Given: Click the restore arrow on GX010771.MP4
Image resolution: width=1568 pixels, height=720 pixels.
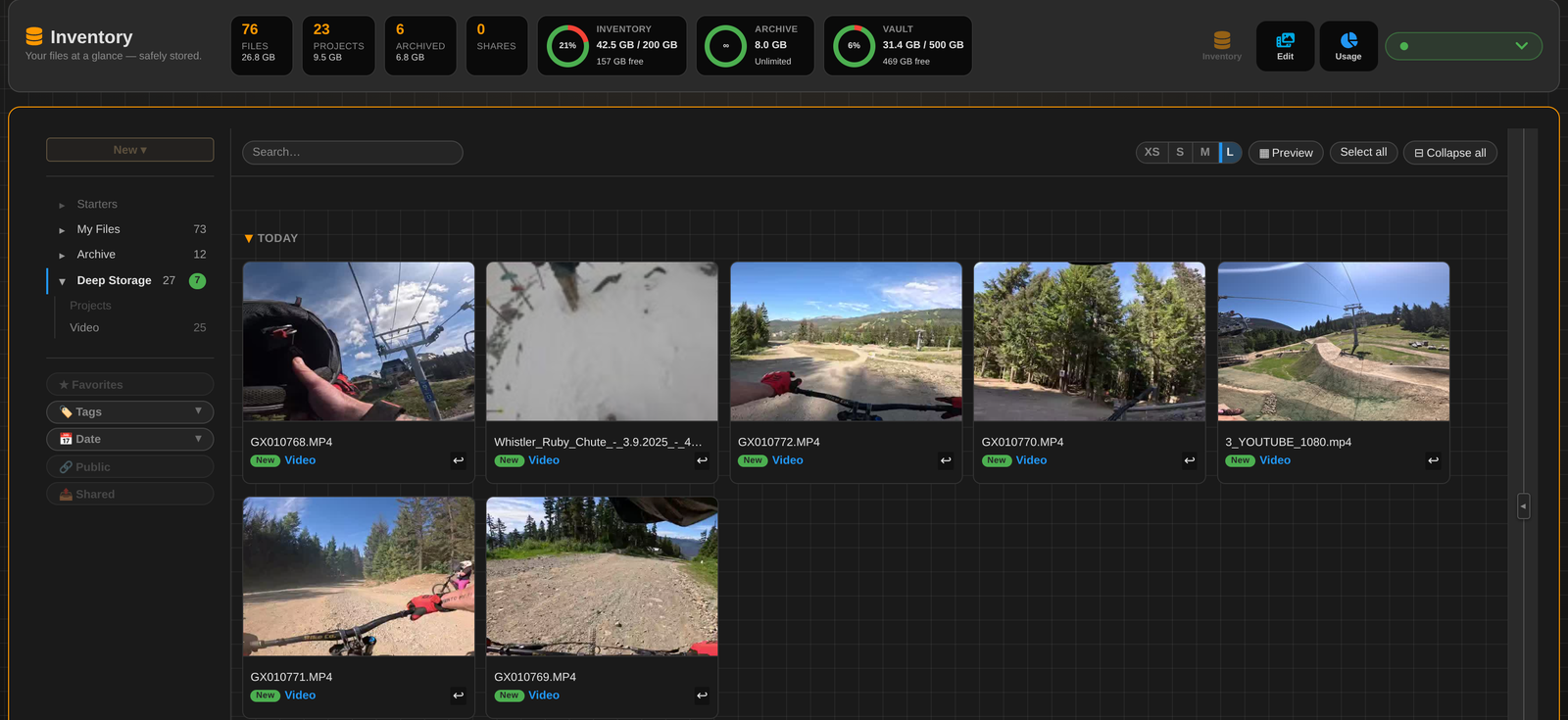Looking at the screenshot, I should click(458, 696).
